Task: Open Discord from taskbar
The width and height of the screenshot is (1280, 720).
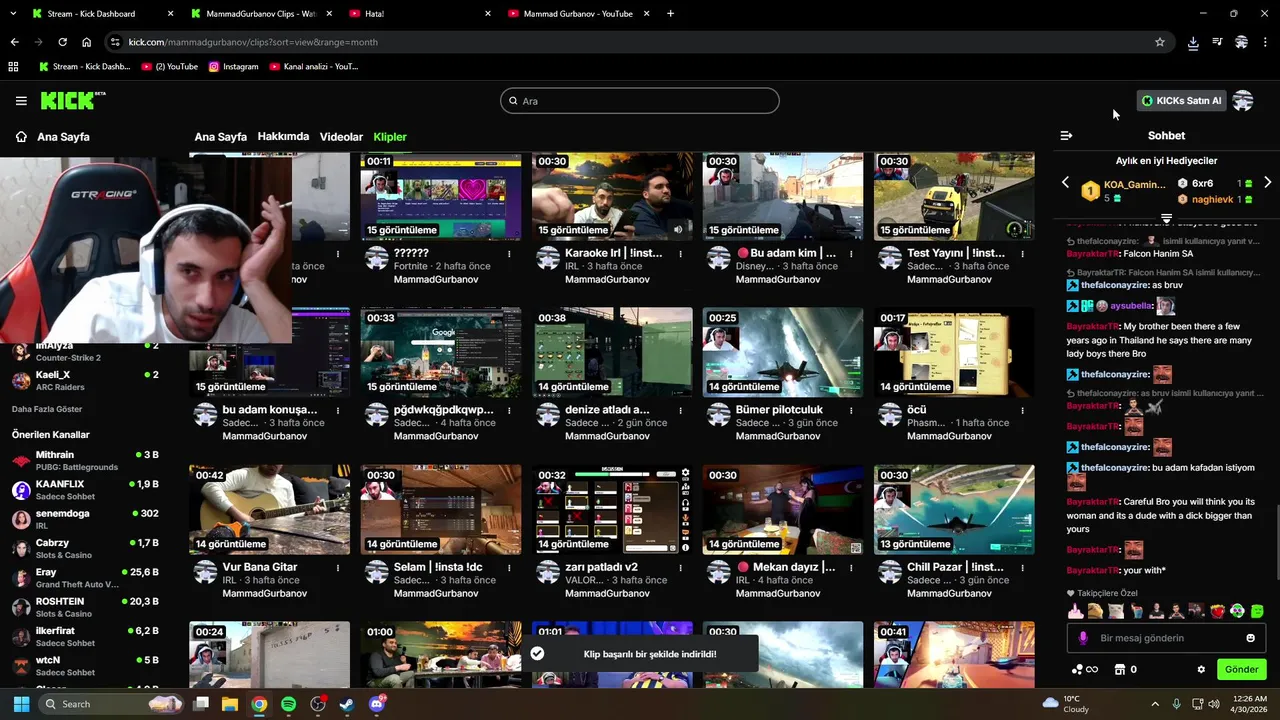Action: (377, 704)
